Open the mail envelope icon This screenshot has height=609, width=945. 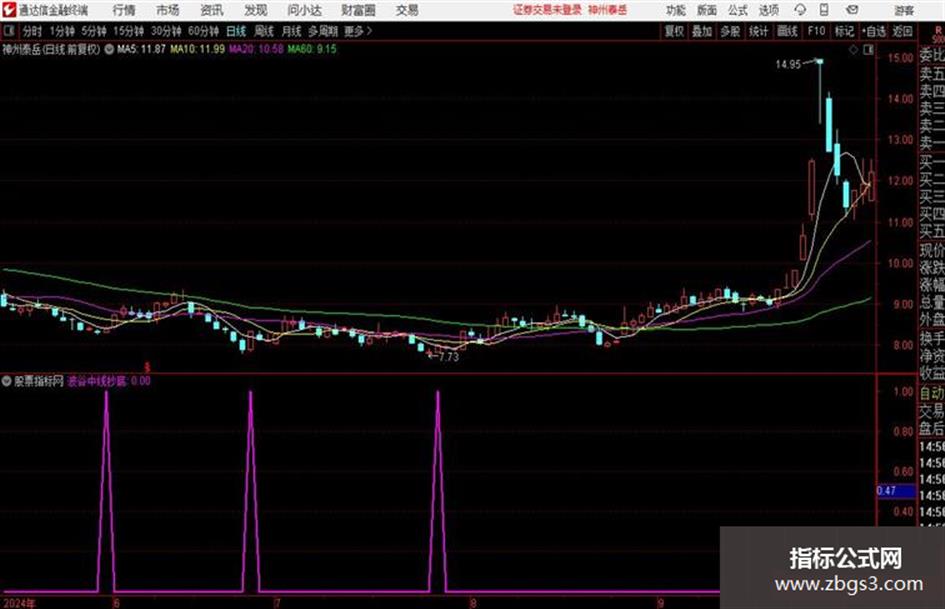(x=852, y=10)
